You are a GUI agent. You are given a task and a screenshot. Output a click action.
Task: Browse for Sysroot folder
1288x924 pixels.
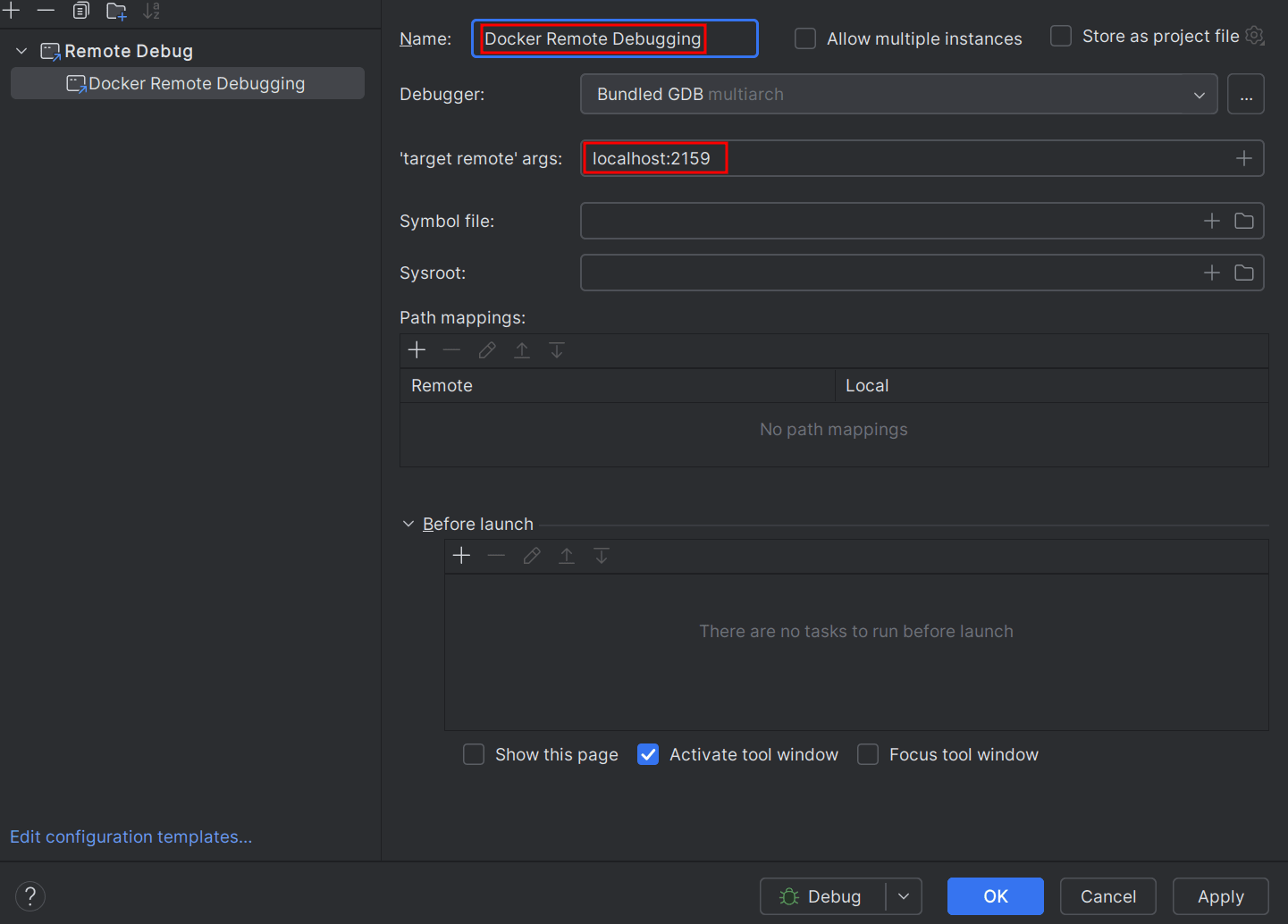click(1244, 273)
